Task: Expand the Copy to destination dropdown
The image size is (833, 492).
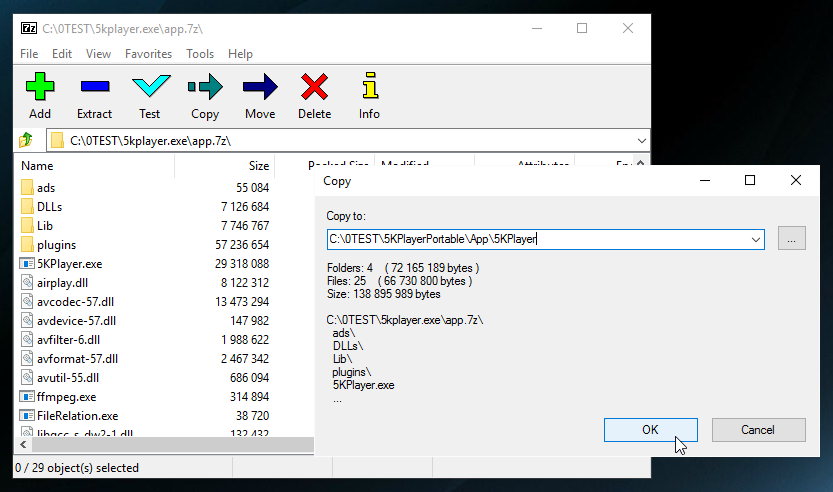Action: [x=755, y=240]
